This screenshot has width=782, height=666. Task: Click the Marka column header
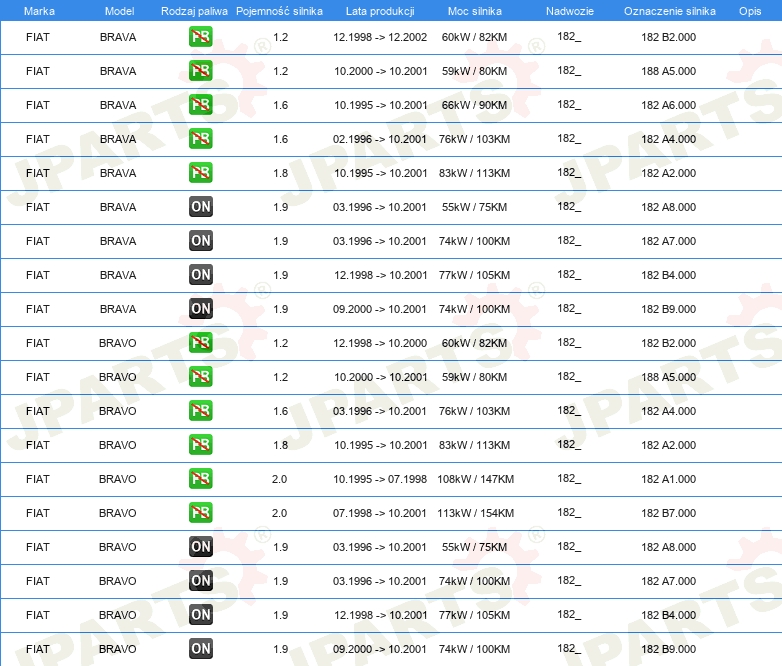[x=39, y=11]
